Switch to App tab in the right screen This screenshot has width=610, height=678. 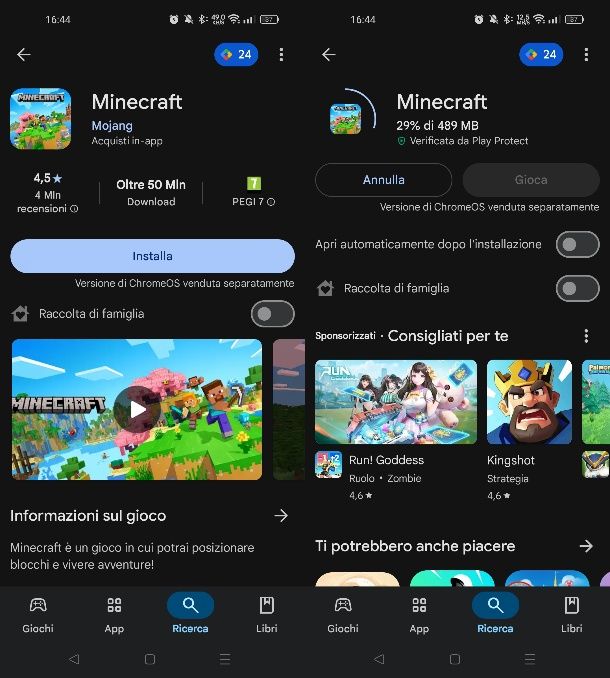click(x=419, y=615)
